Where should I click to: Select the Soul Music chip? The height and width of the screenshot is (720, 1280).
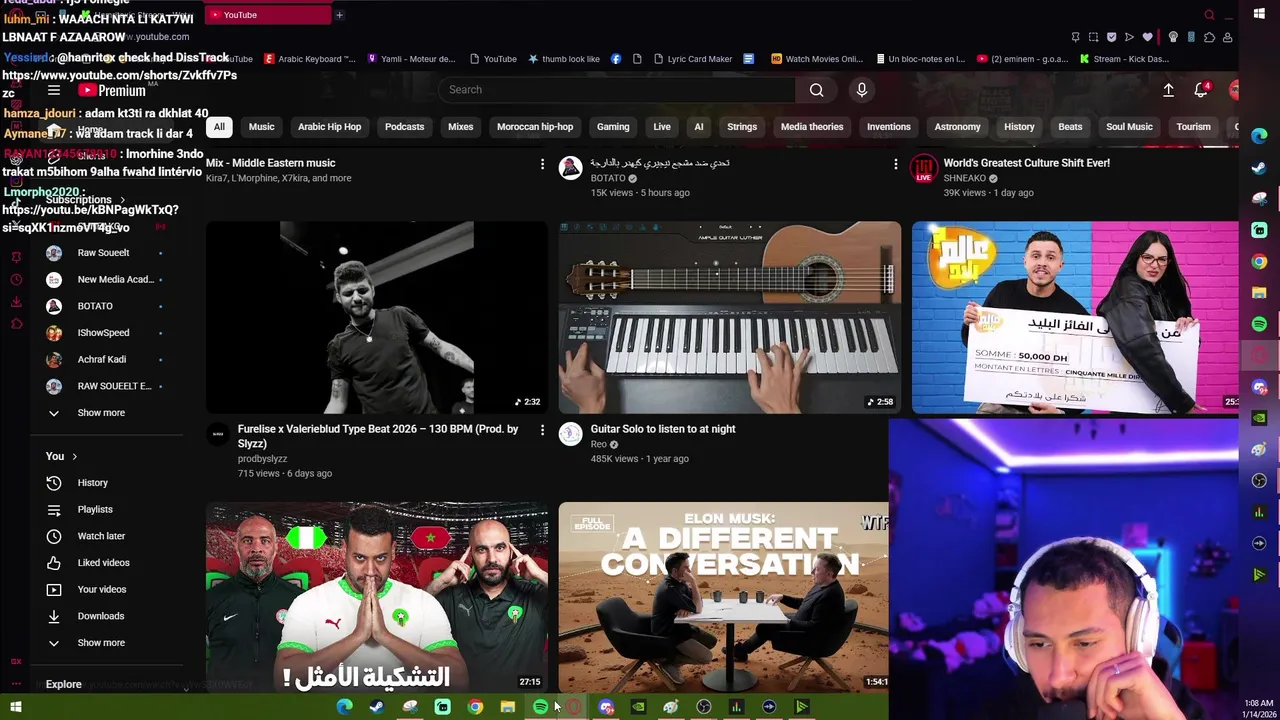(x=1129, y=127)
